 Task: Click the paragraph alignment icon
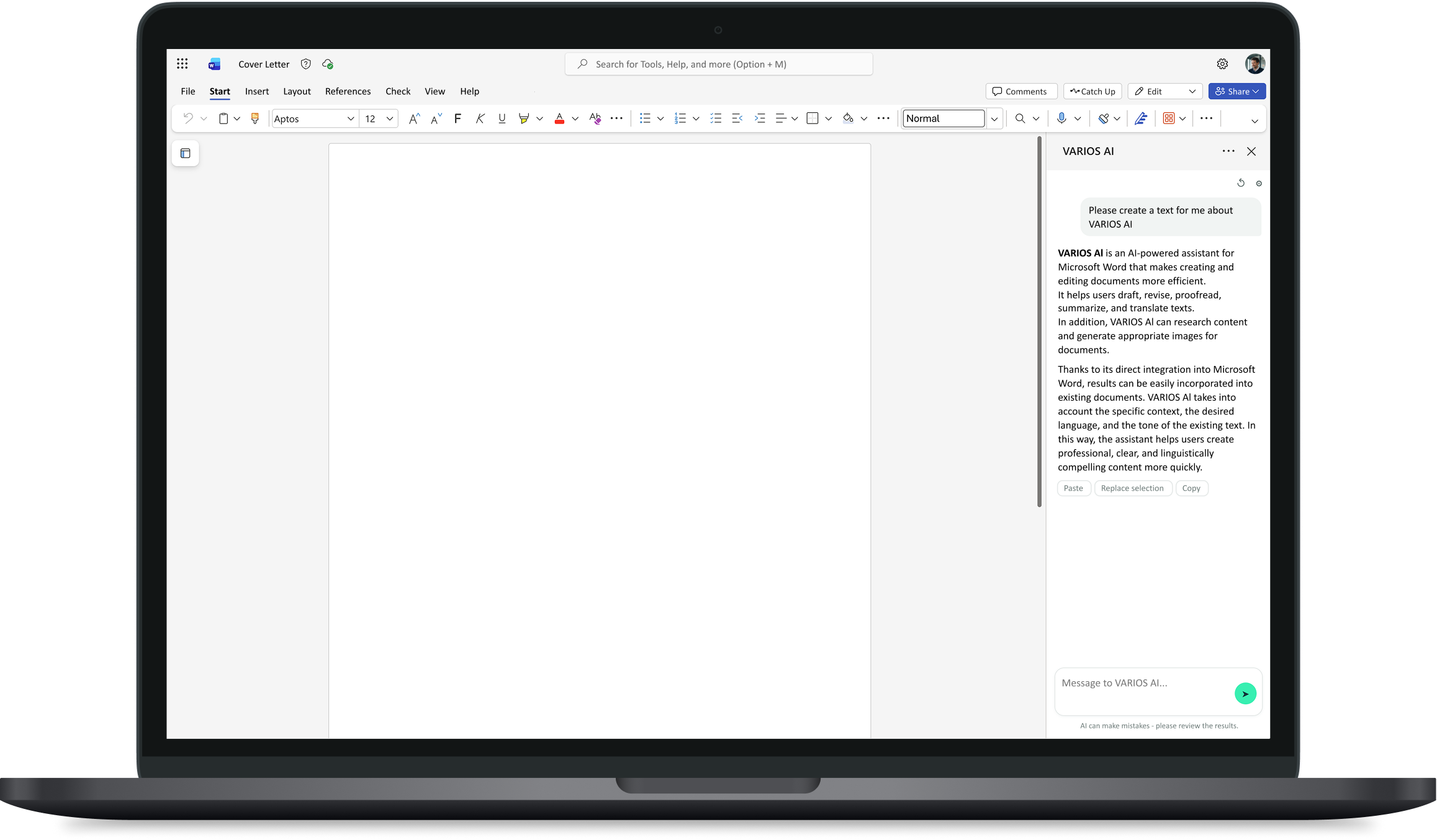[x=781, y=118]
